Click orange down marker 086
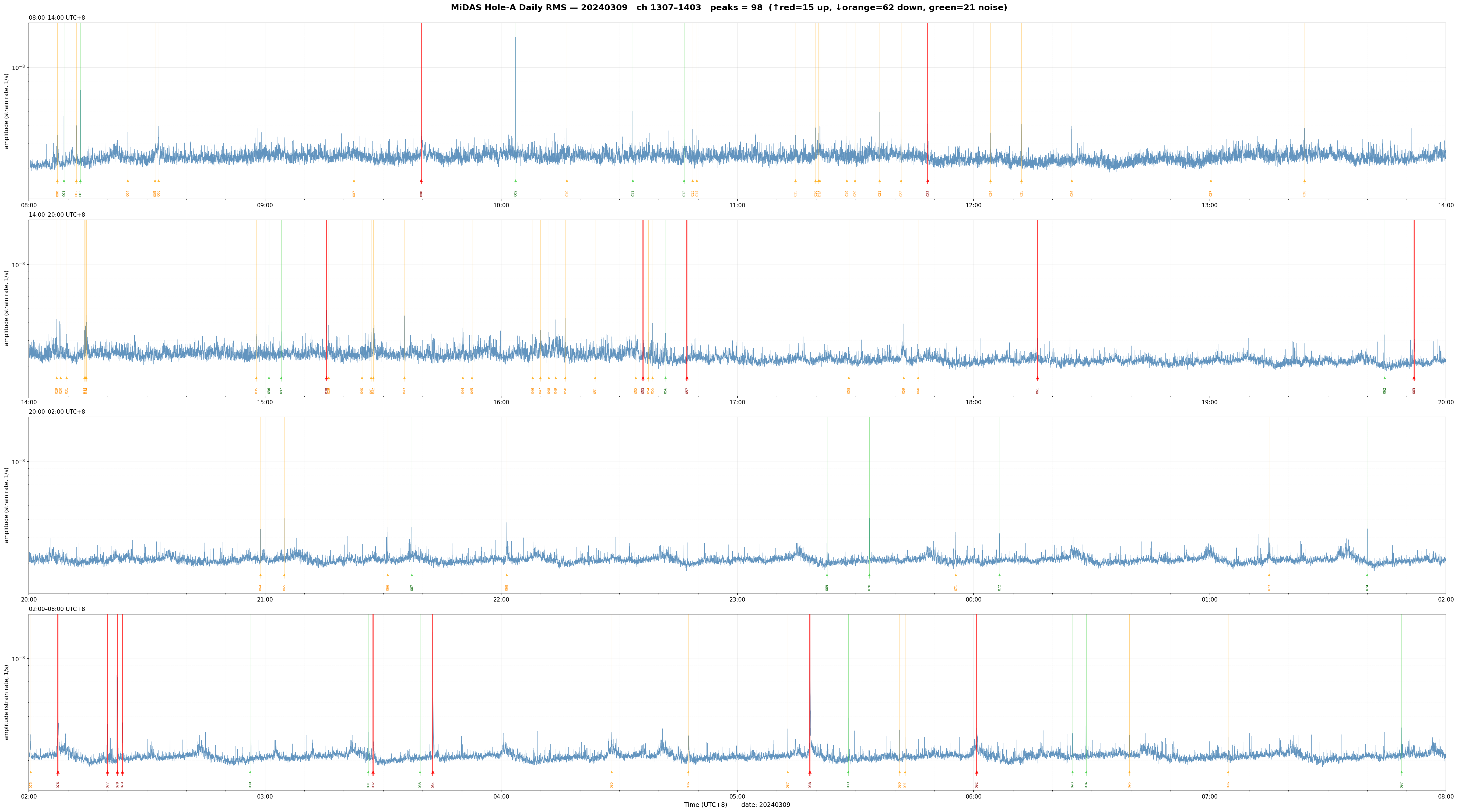Viewport: 1458px width, 812px height. (688, 772)
